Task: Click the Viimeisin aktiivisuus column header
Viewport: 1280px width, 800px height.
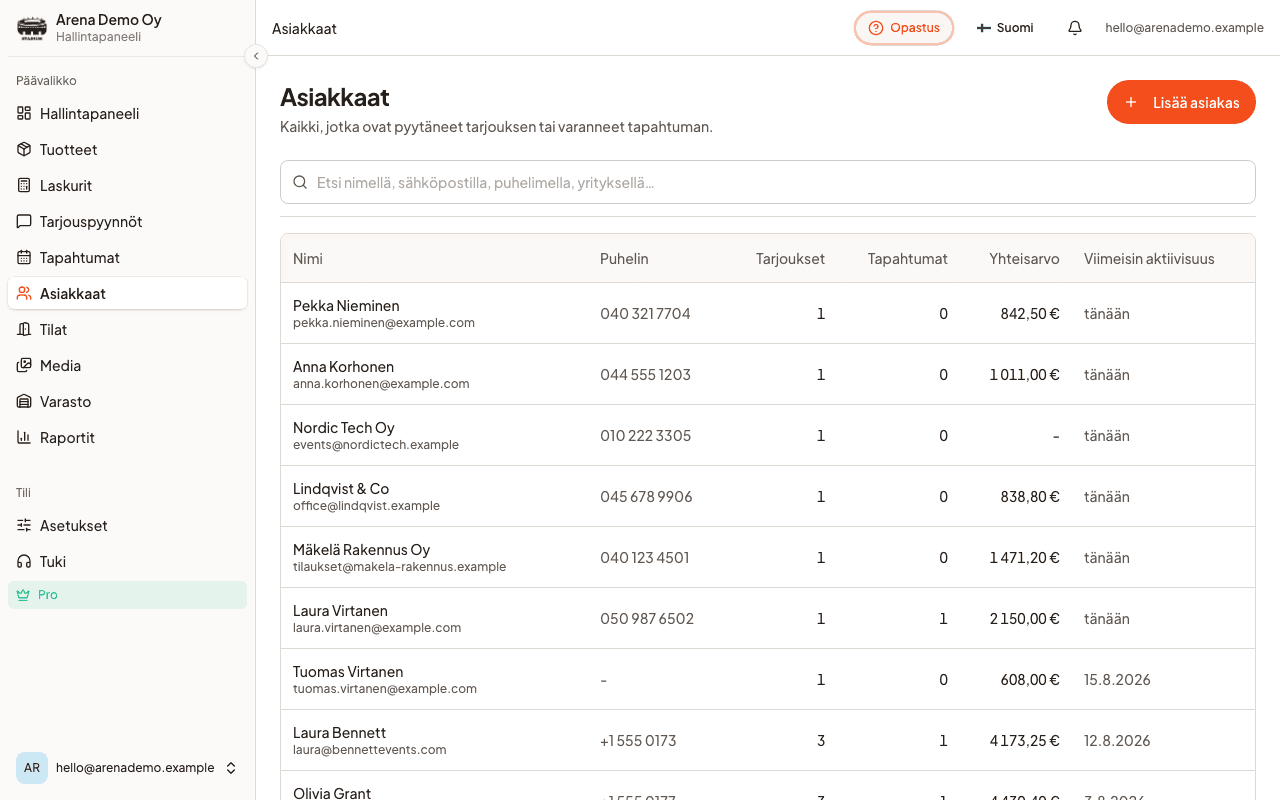Action: (x=1149, y=259)
